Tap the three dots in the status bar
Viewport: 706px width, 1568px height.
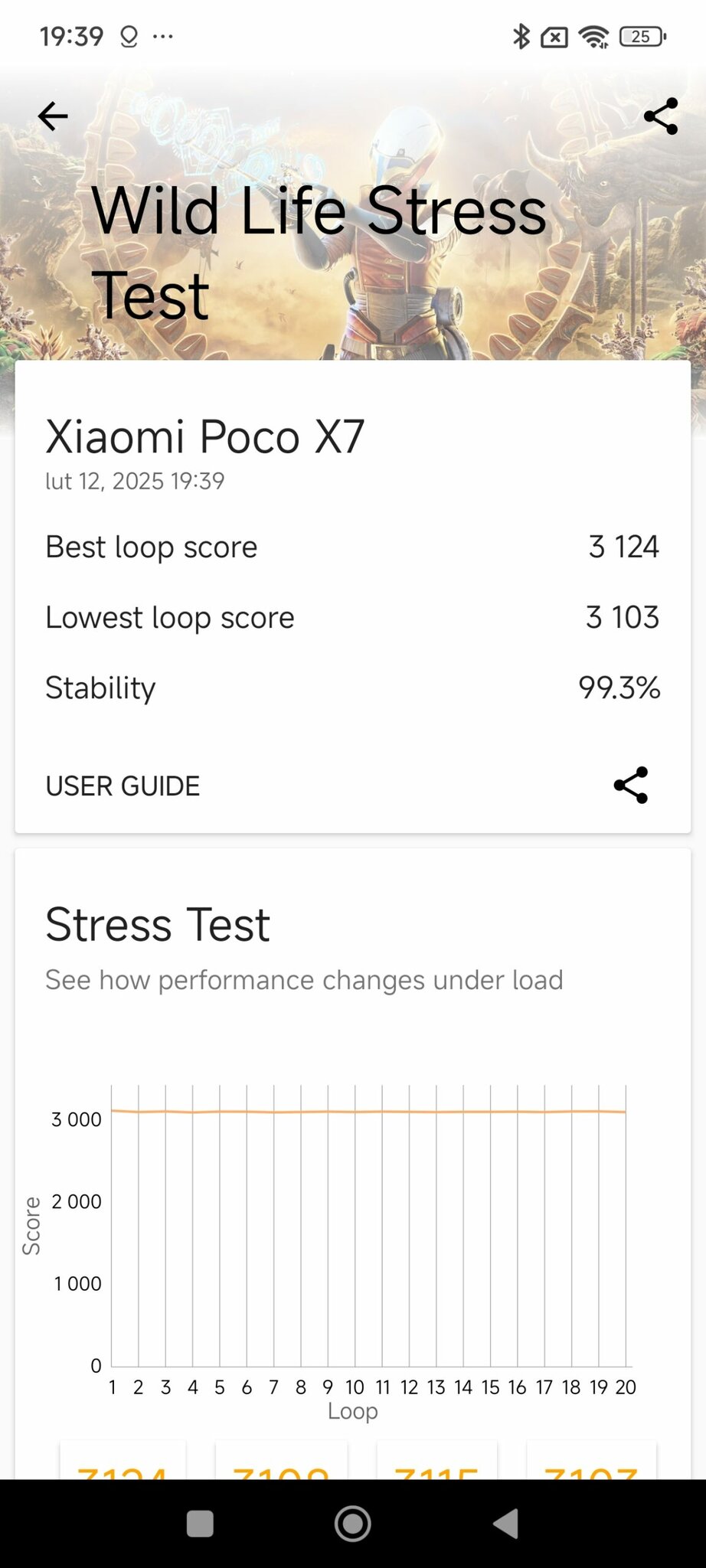163,36
